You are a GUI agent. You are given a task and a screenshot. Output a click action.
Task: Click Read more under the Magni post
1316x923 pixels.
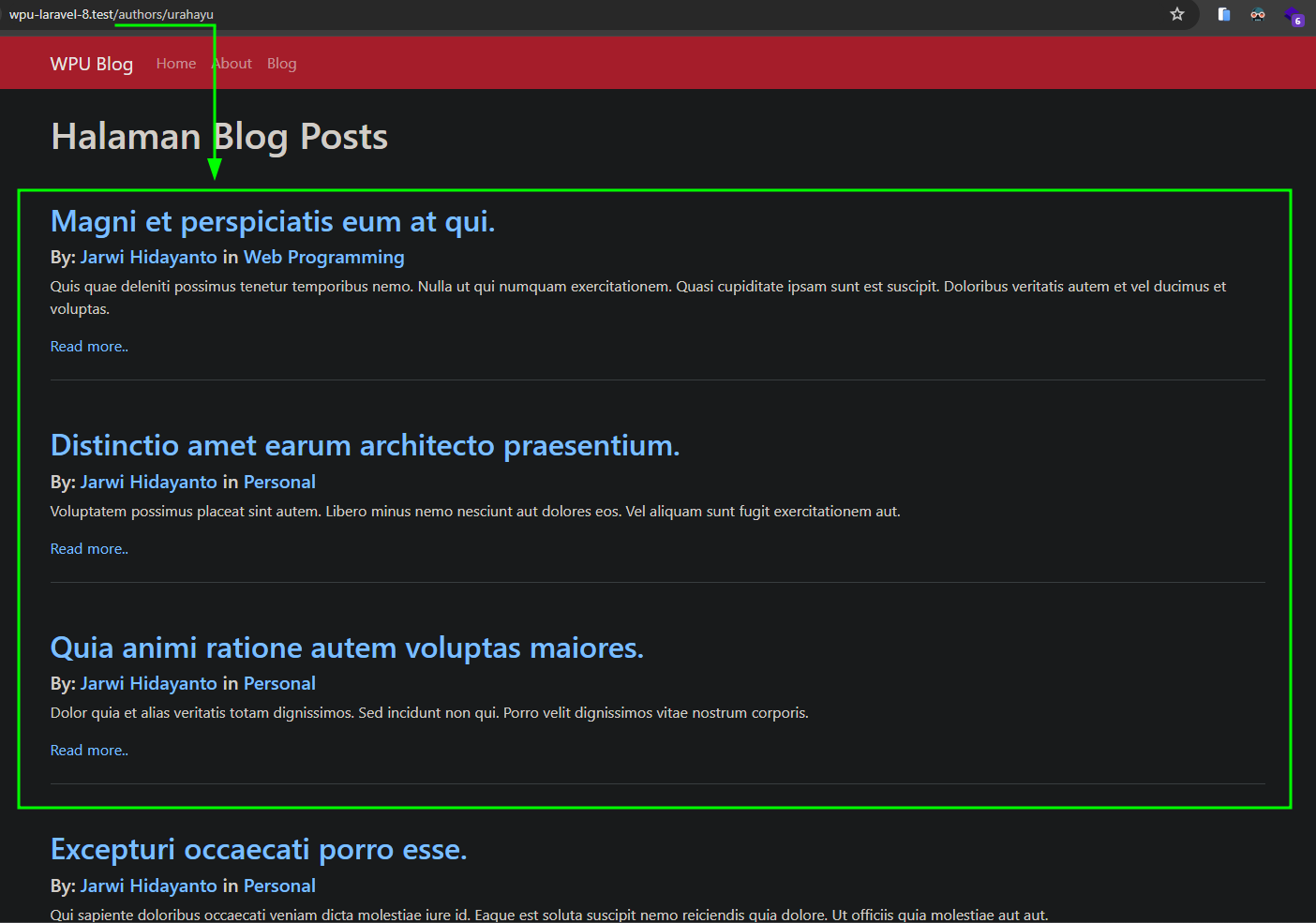[x=89, y=347]
